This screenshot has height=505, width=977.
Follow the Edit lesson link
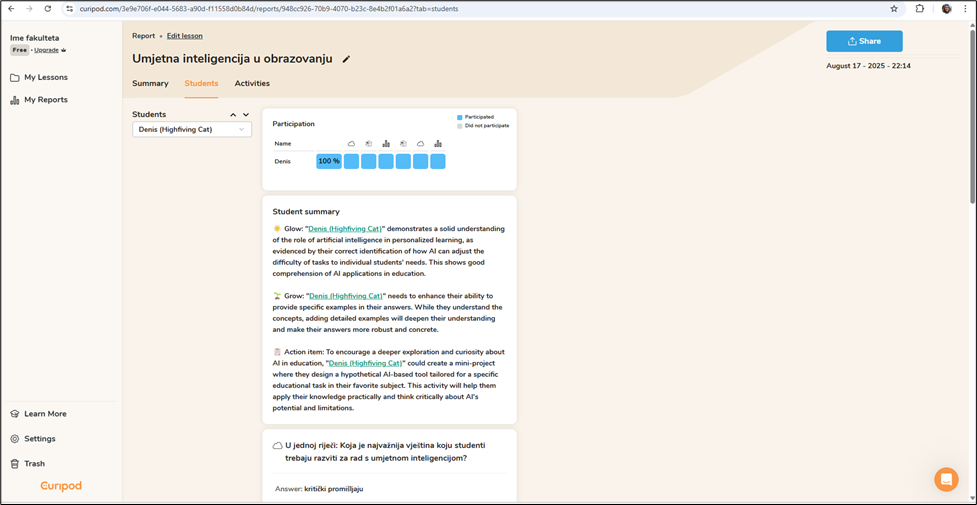(184, 36)
